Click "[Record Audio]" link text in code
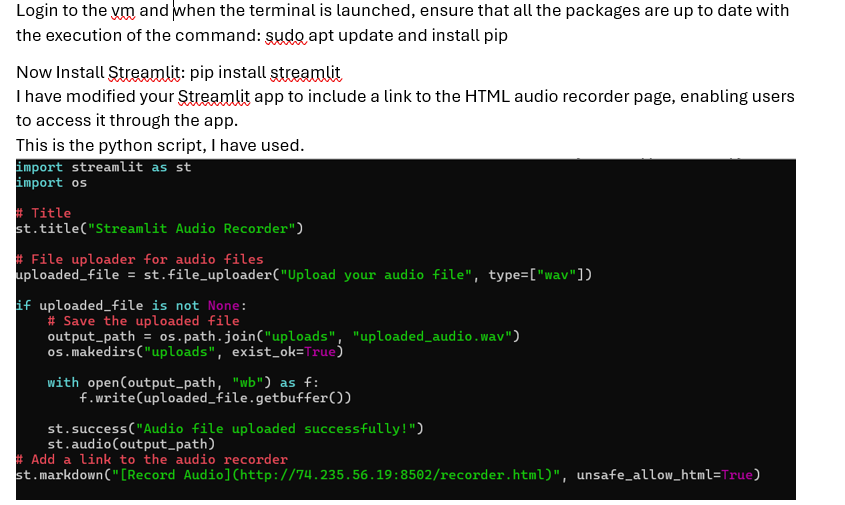The image size is (845, 505). 175,475
